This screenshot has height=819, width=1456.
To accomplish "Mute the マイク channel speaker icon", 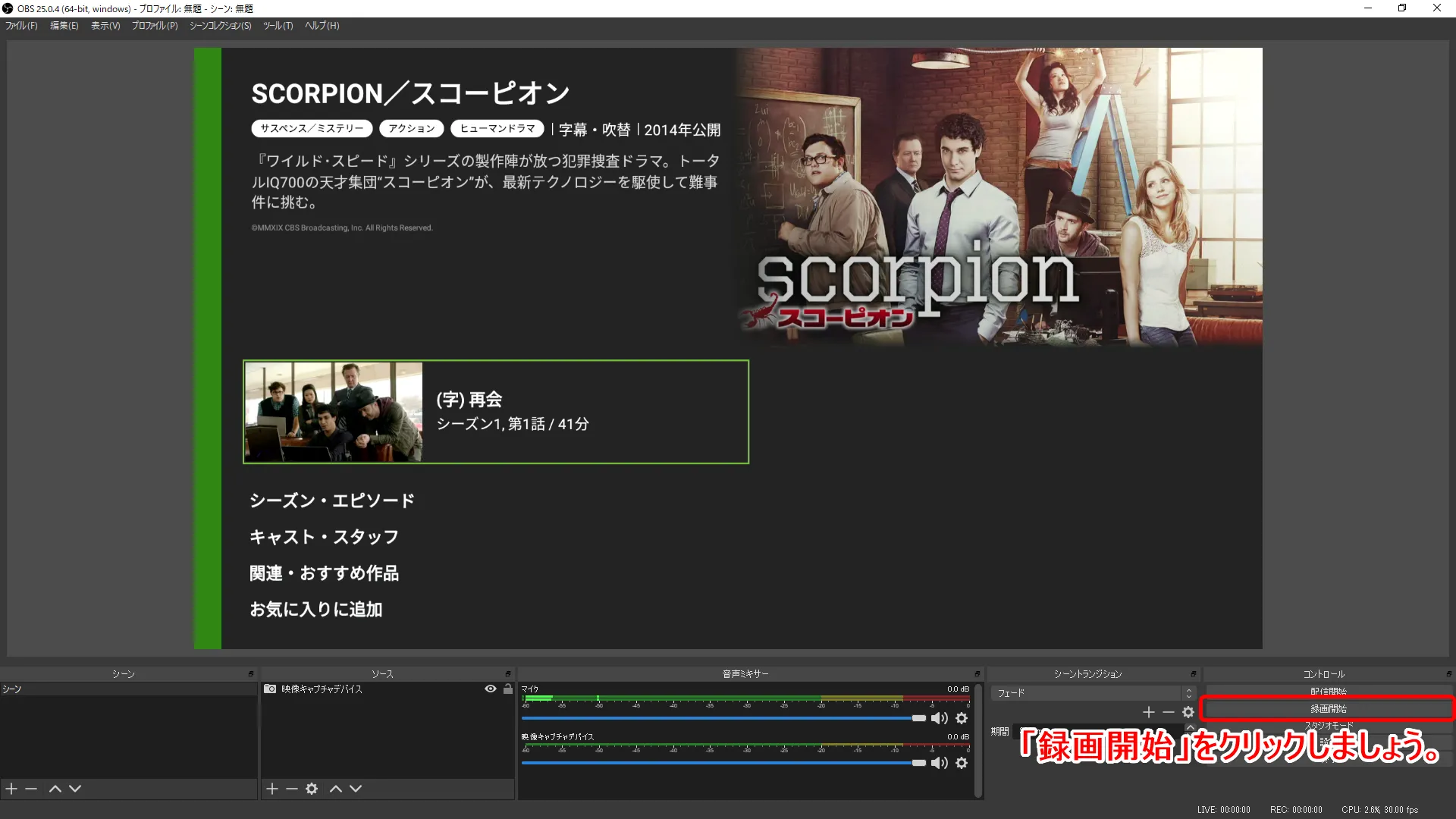I will click(x=940, y=718).
